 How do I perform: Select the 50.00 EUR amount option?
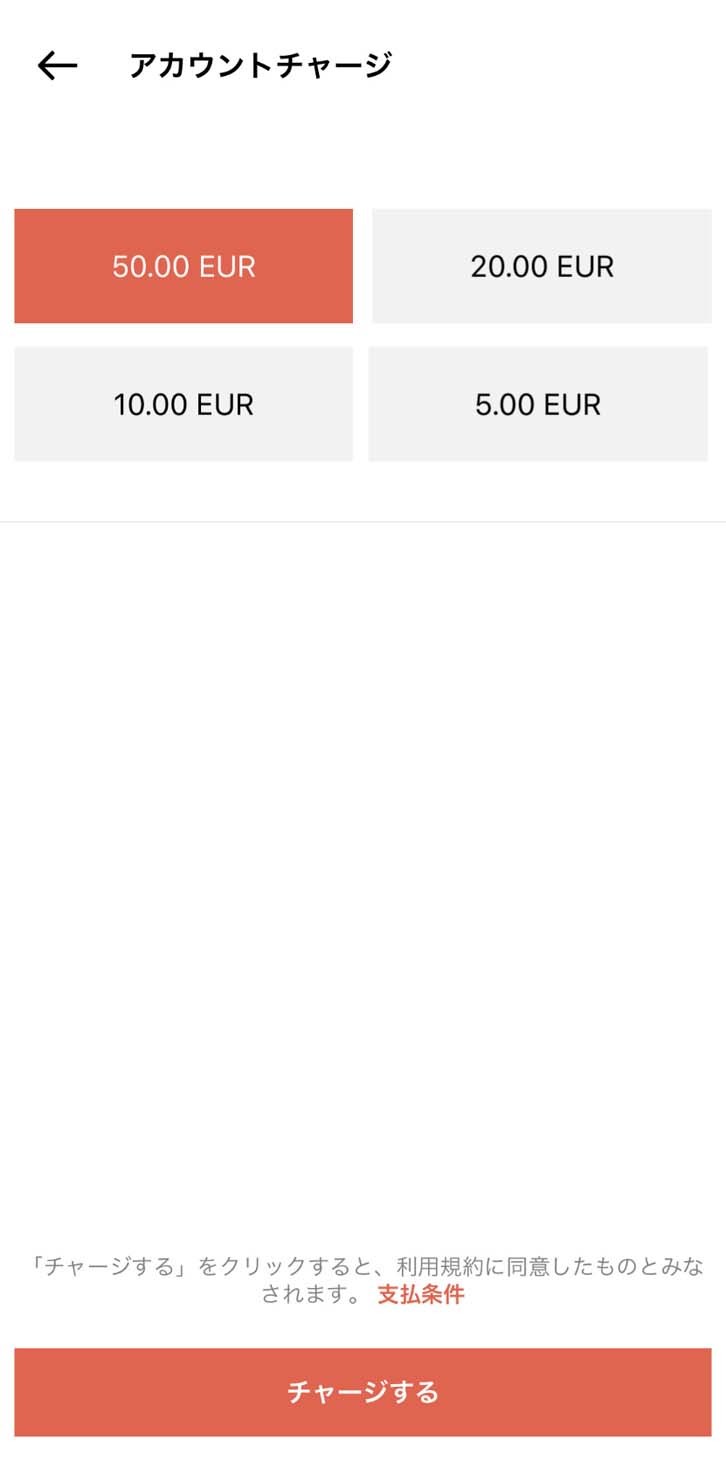pyautogui.click(x=183, y=266)
